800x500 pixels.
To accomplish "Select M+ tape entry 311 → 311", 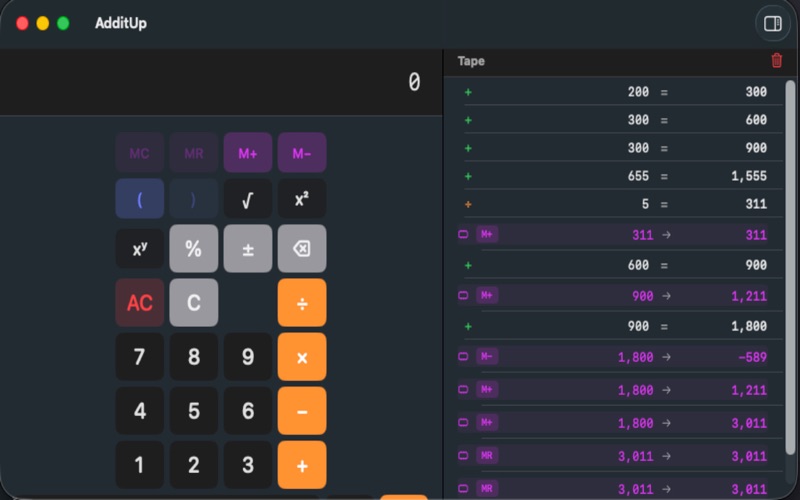I will pos(614,235).
